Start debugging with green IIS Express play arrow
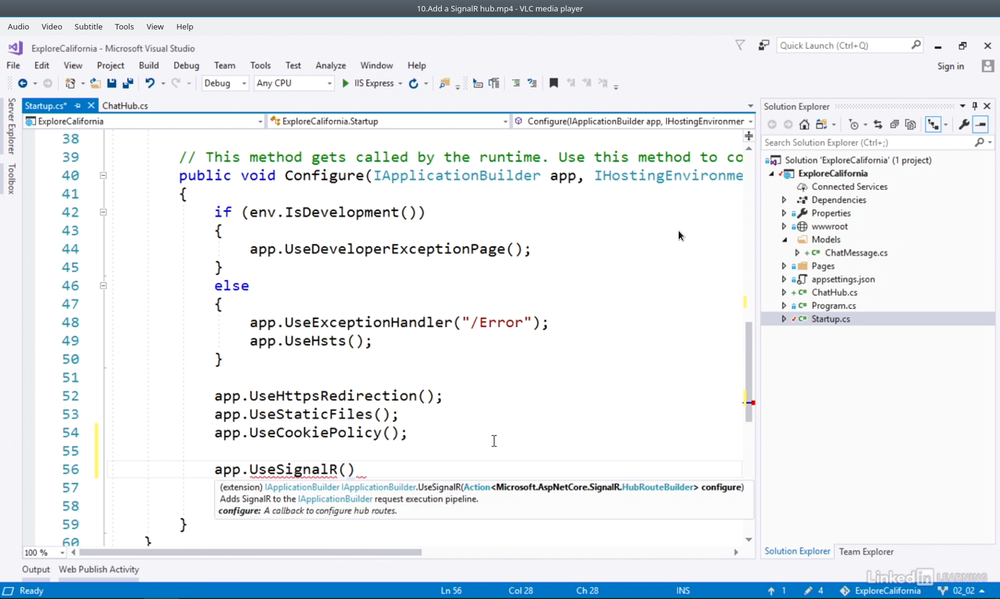 pyautogui.click(x=345, y=84)
